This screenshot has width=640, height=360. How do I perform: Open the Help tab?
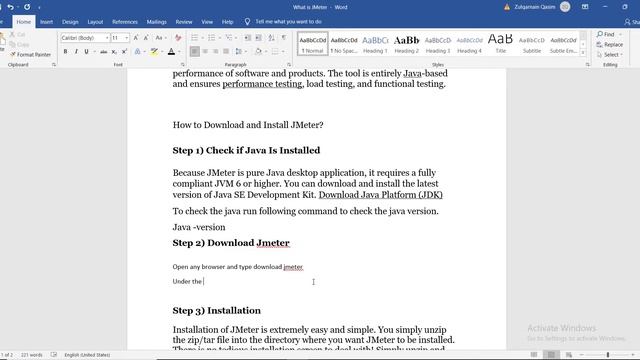point(227,22)
